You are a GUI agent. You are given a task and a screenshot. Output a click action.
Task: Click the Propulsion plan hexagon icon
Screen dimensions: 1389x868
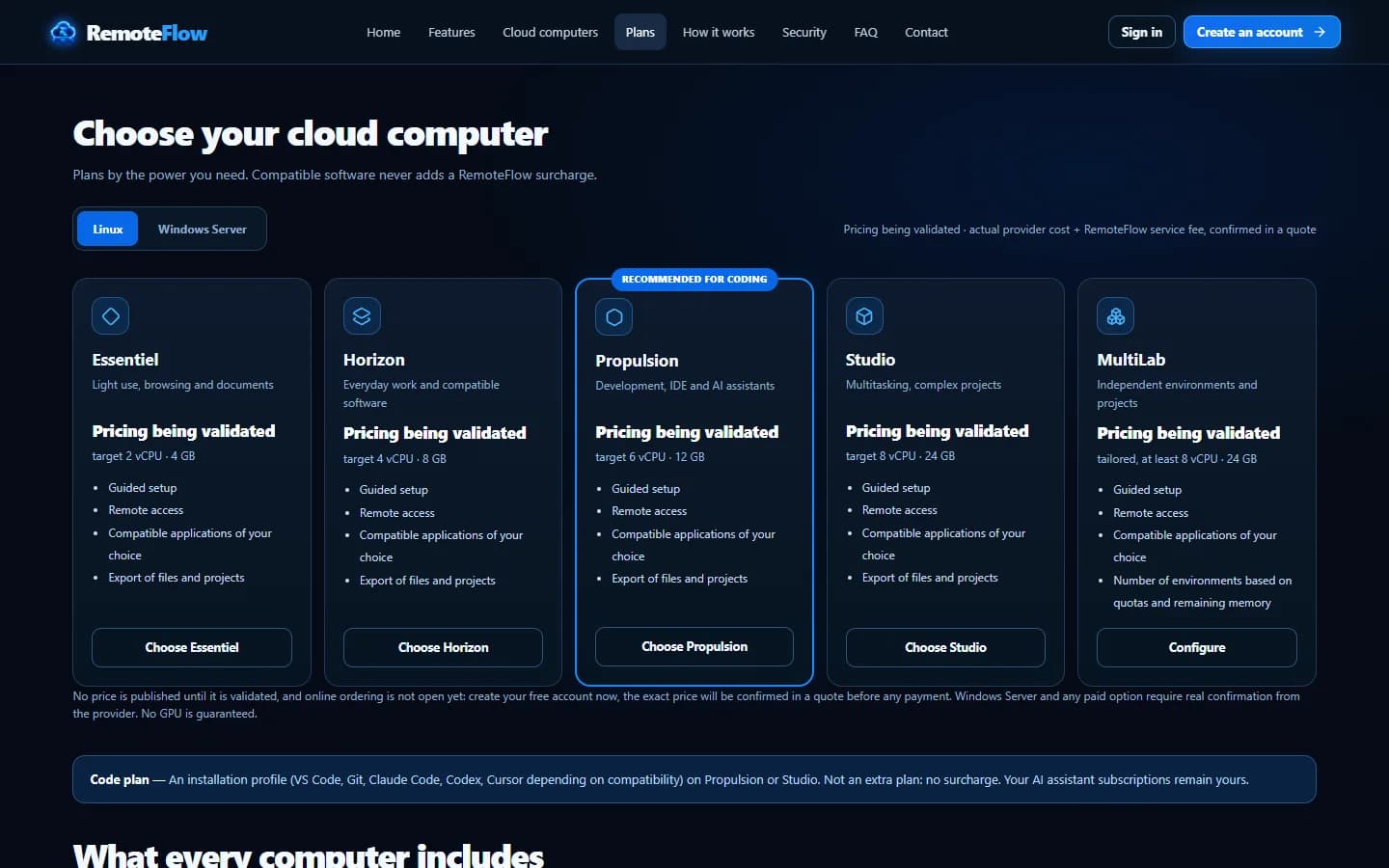point(614,317)
